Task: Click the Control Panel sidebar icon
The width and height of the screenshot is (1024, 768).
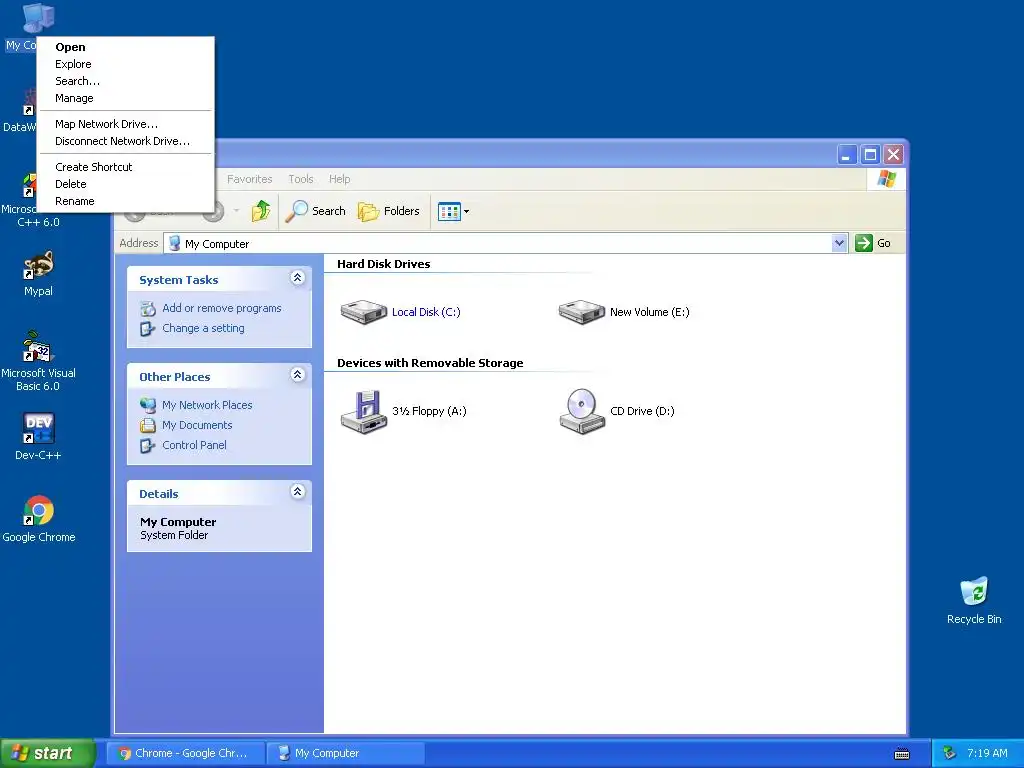Action: 148,445
